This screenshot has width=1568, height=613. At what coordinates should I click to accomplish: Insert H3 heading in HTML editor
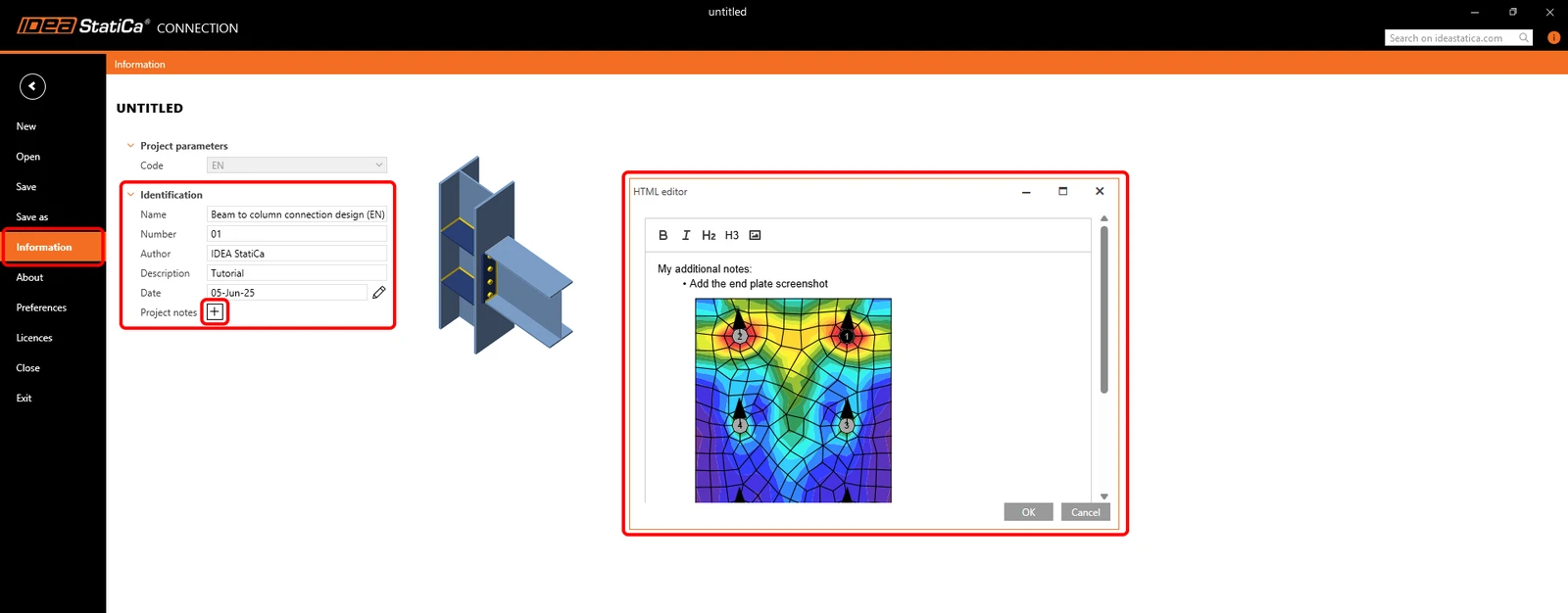point(732,235)
